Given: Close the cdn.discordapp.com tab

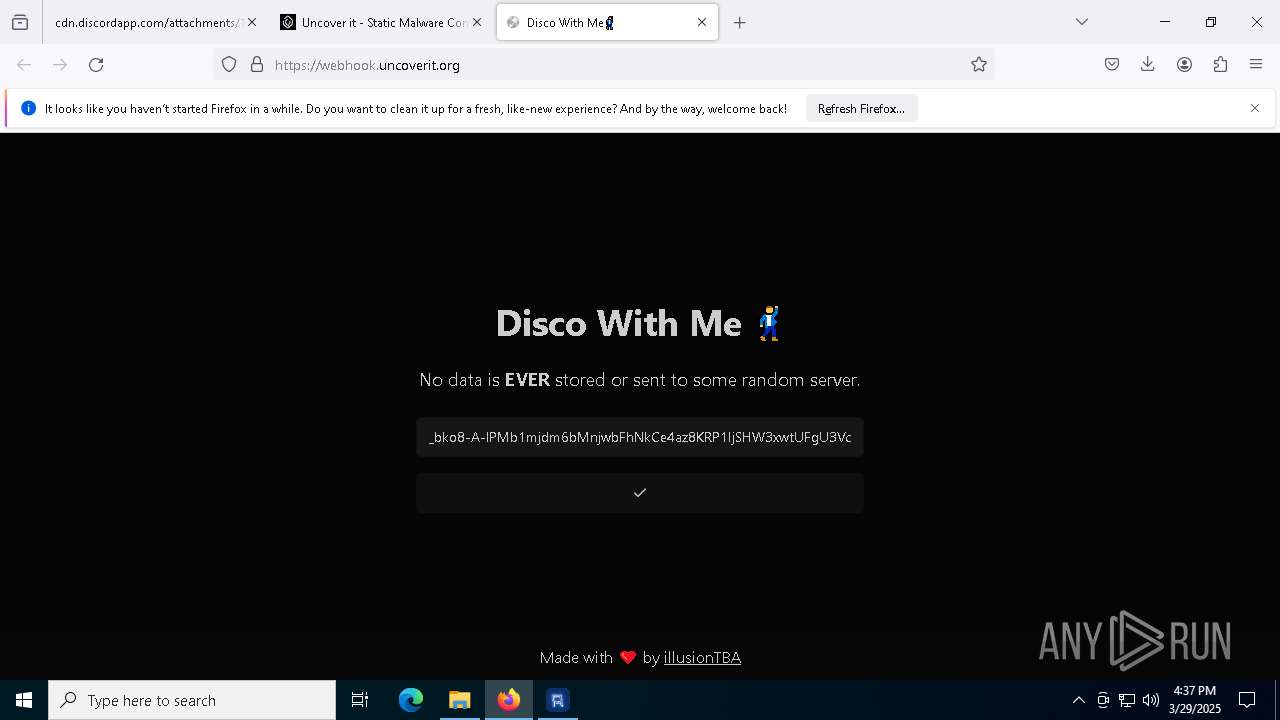Looking at the screenshot, I should coord(251,22).
